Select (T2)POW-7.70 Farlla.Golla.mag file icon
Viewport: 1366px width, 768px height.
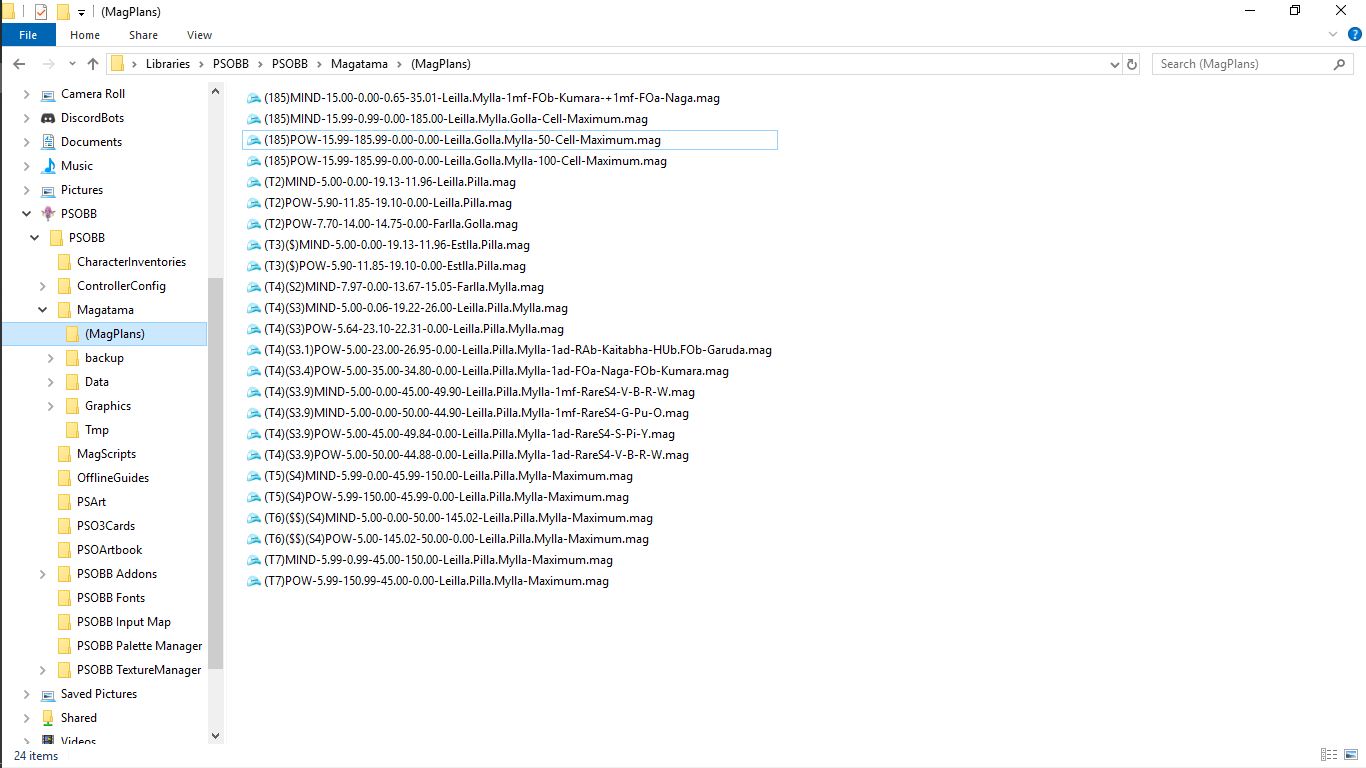tap(253, 224)
